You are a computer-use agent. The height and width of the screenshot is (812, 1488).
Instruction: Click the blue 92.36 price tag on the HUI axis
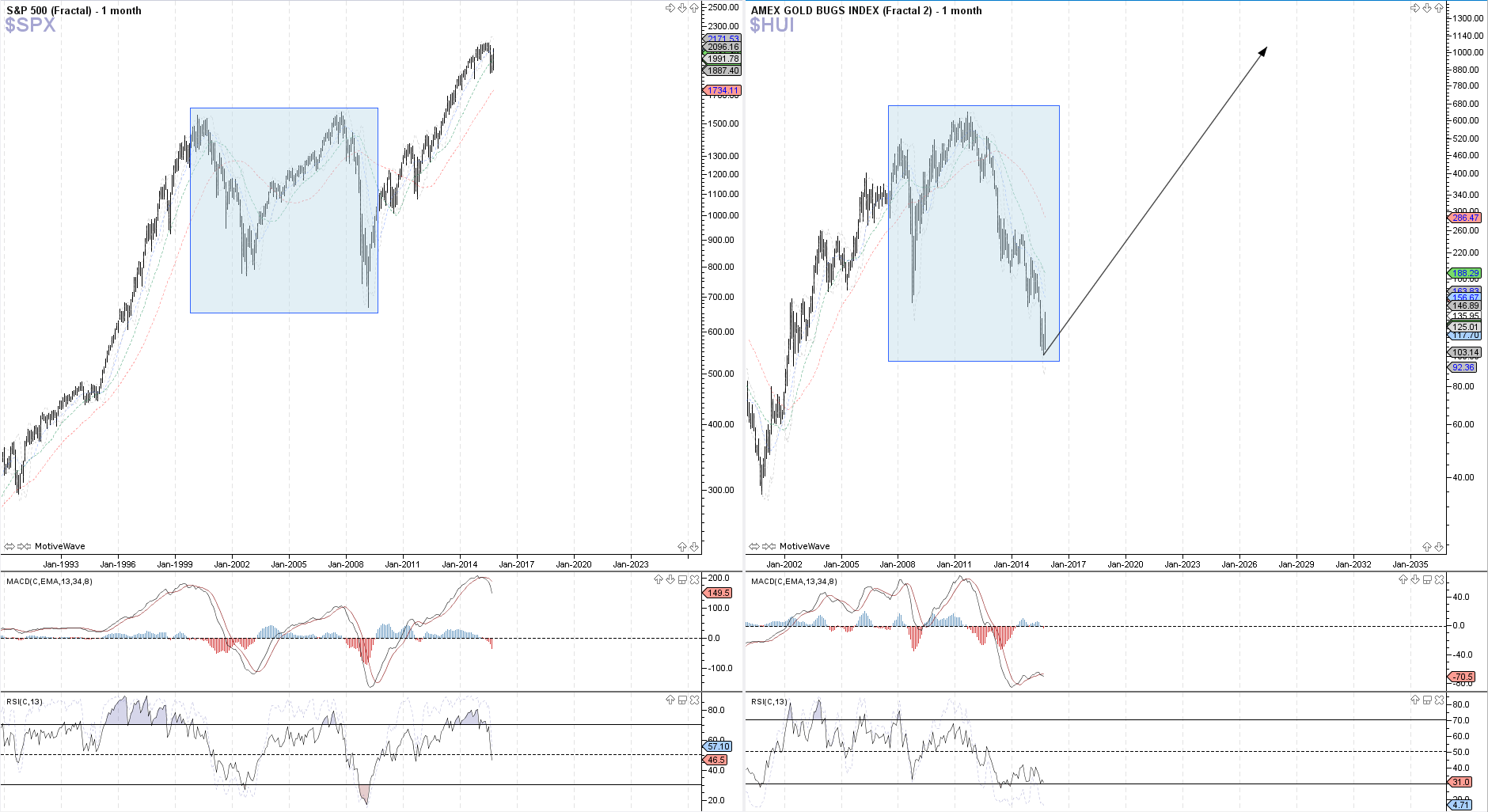[1463, 367]
